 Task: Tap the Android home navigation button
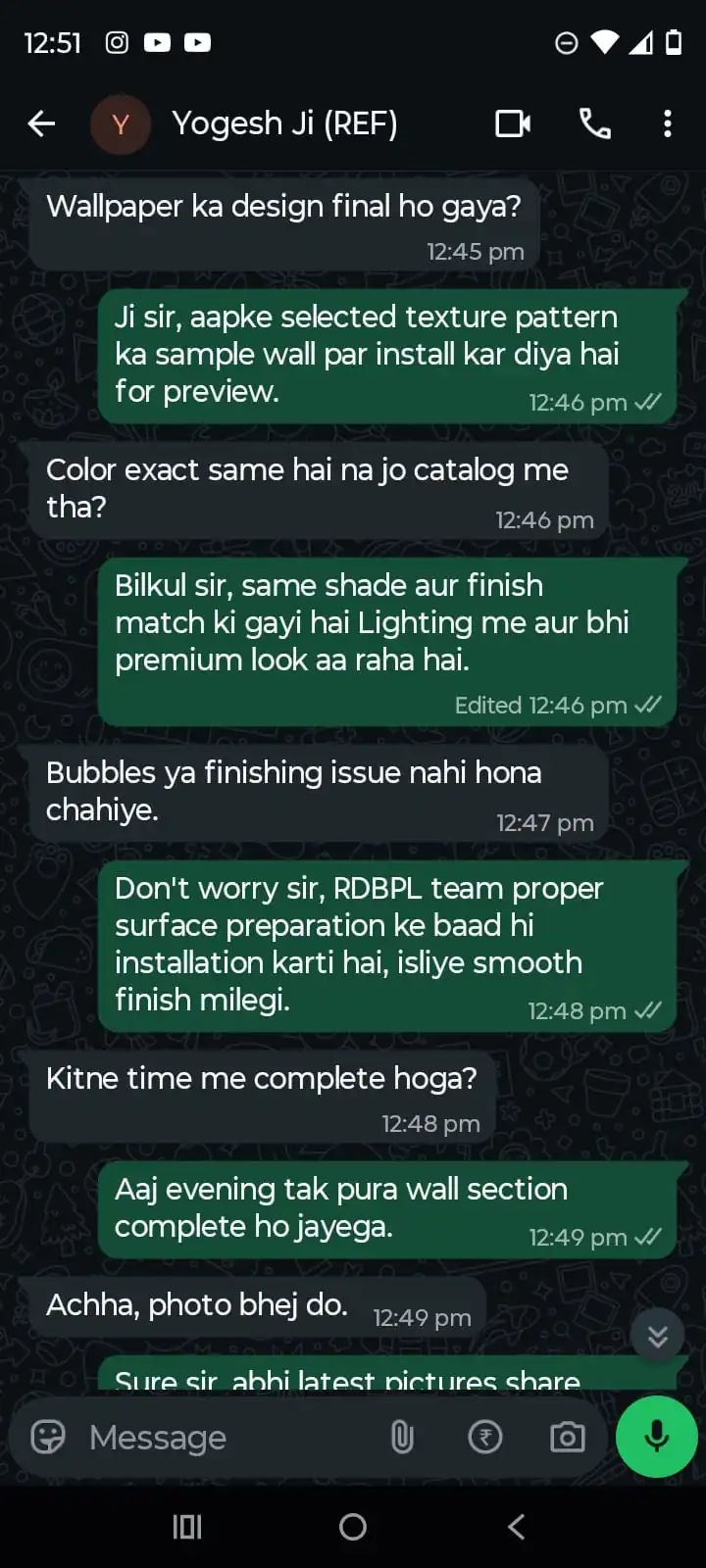tap(353, 1527)
